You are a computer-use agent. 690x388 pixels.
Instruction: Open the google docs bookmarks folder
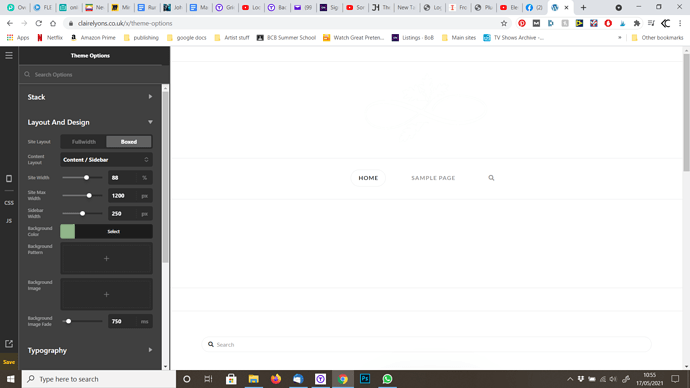(x=187, y=38)
